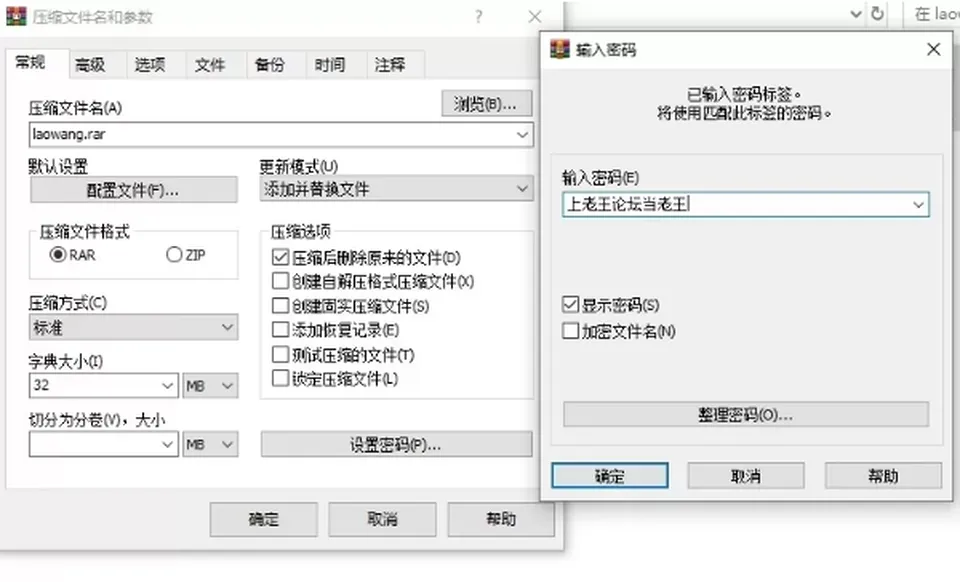
Task: Open the dictionary size MB unit dropdown
Action: pyautogui.click(x=210, y=386)
